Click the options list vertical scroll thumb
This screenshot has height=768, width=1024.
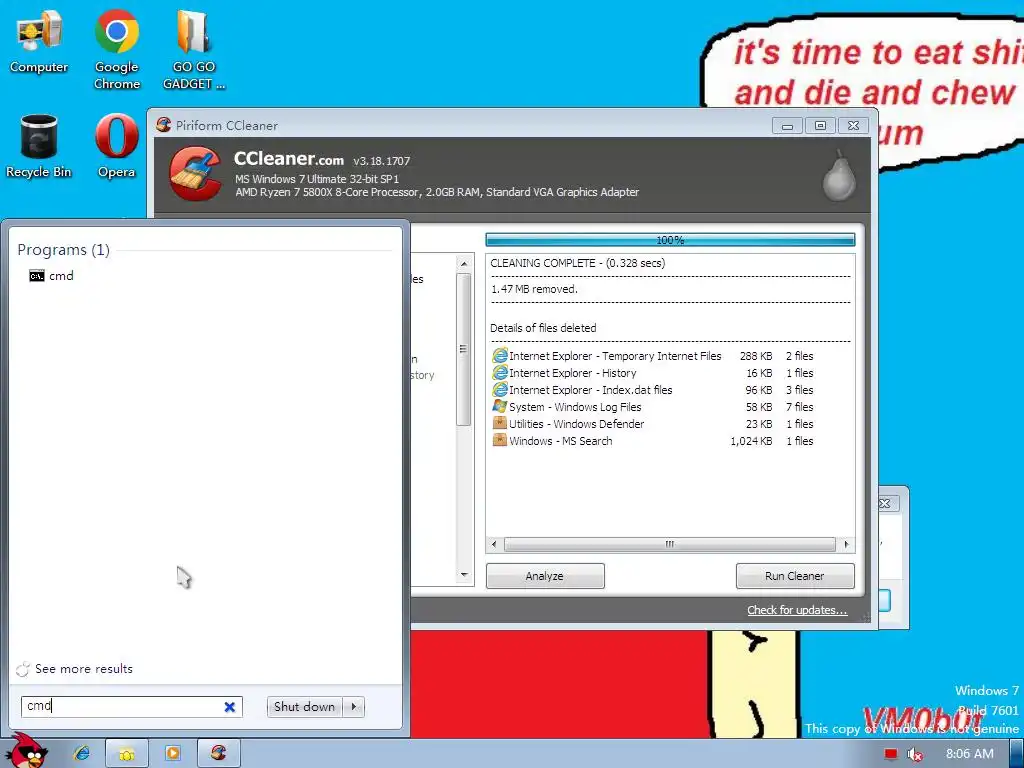pyautogui.click(x=464, y=349)
